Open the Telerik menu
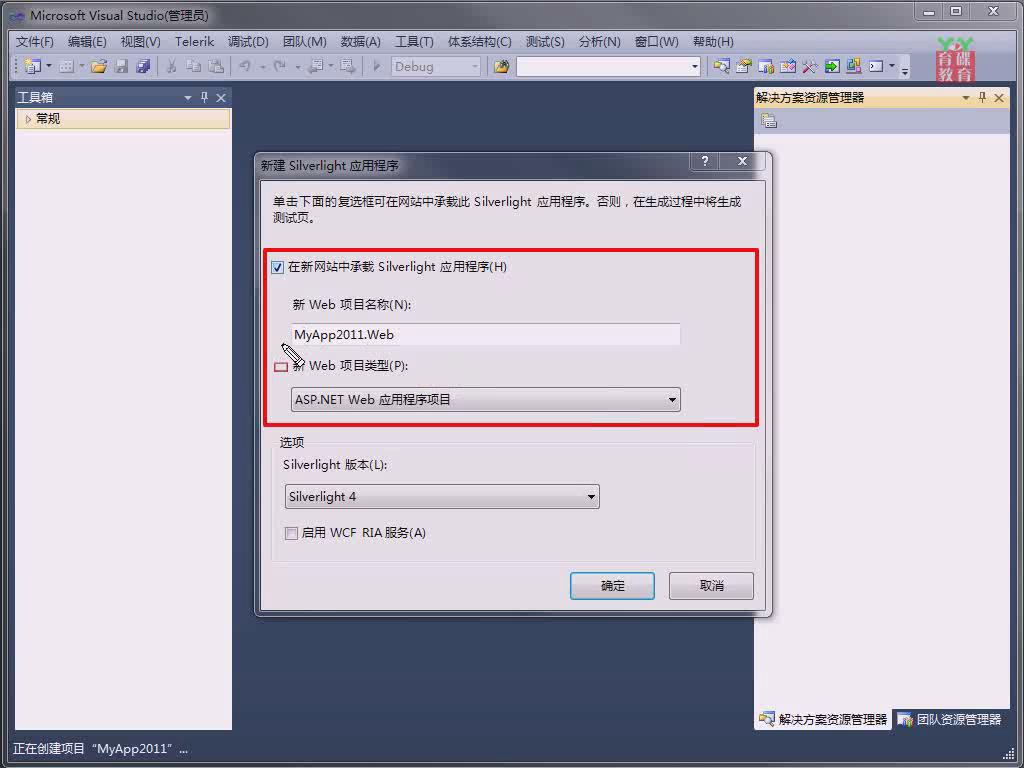This screenshot has height=768, width=1024. pos(195,42)
